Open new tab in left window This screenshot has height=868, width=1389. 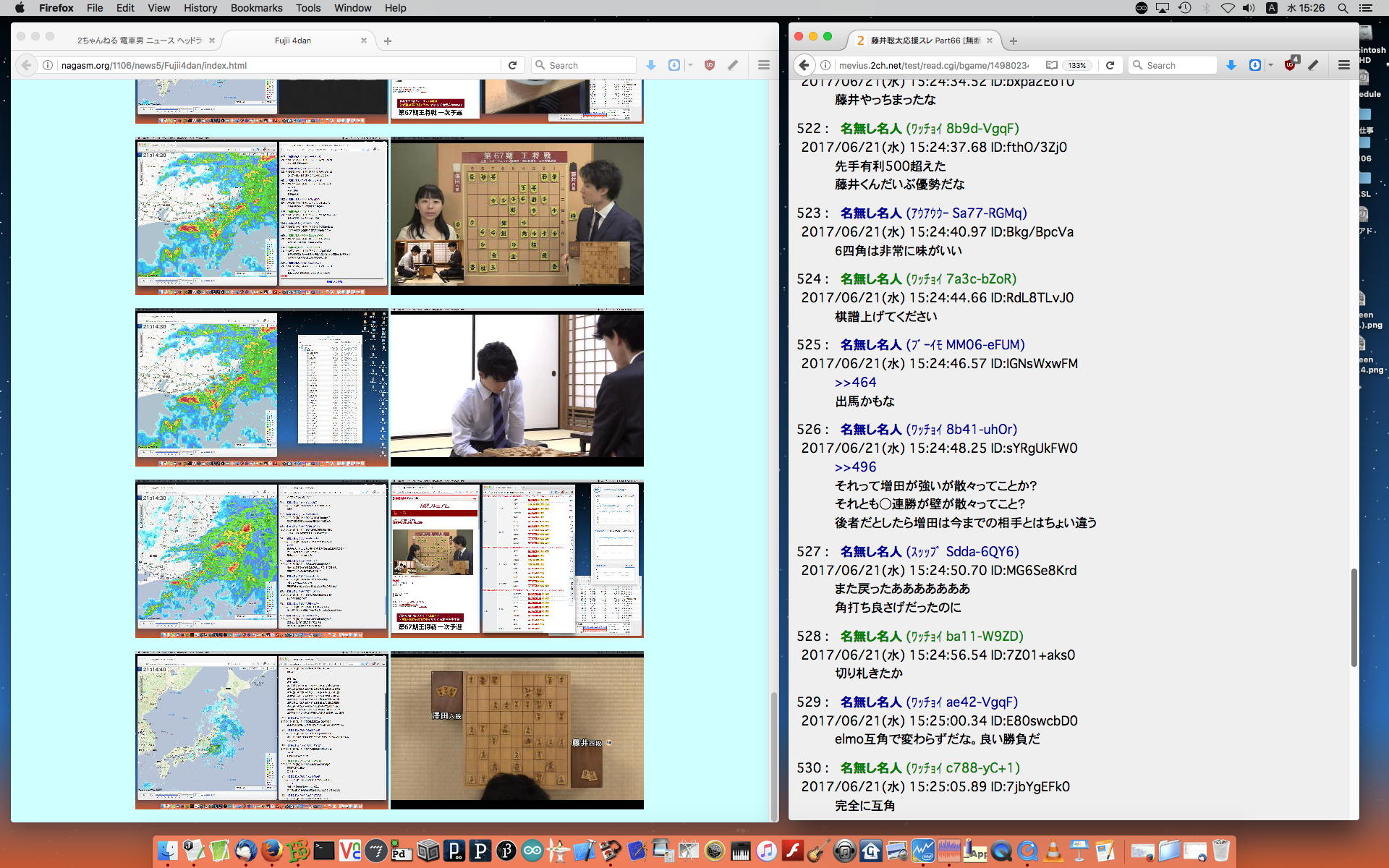click(388, 41)
